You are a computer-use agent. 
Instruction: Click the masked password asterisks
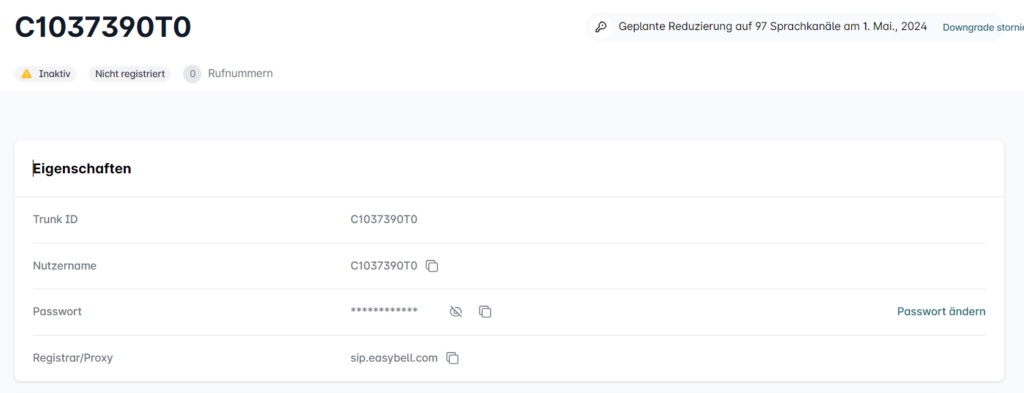click(x=384, y=311)
